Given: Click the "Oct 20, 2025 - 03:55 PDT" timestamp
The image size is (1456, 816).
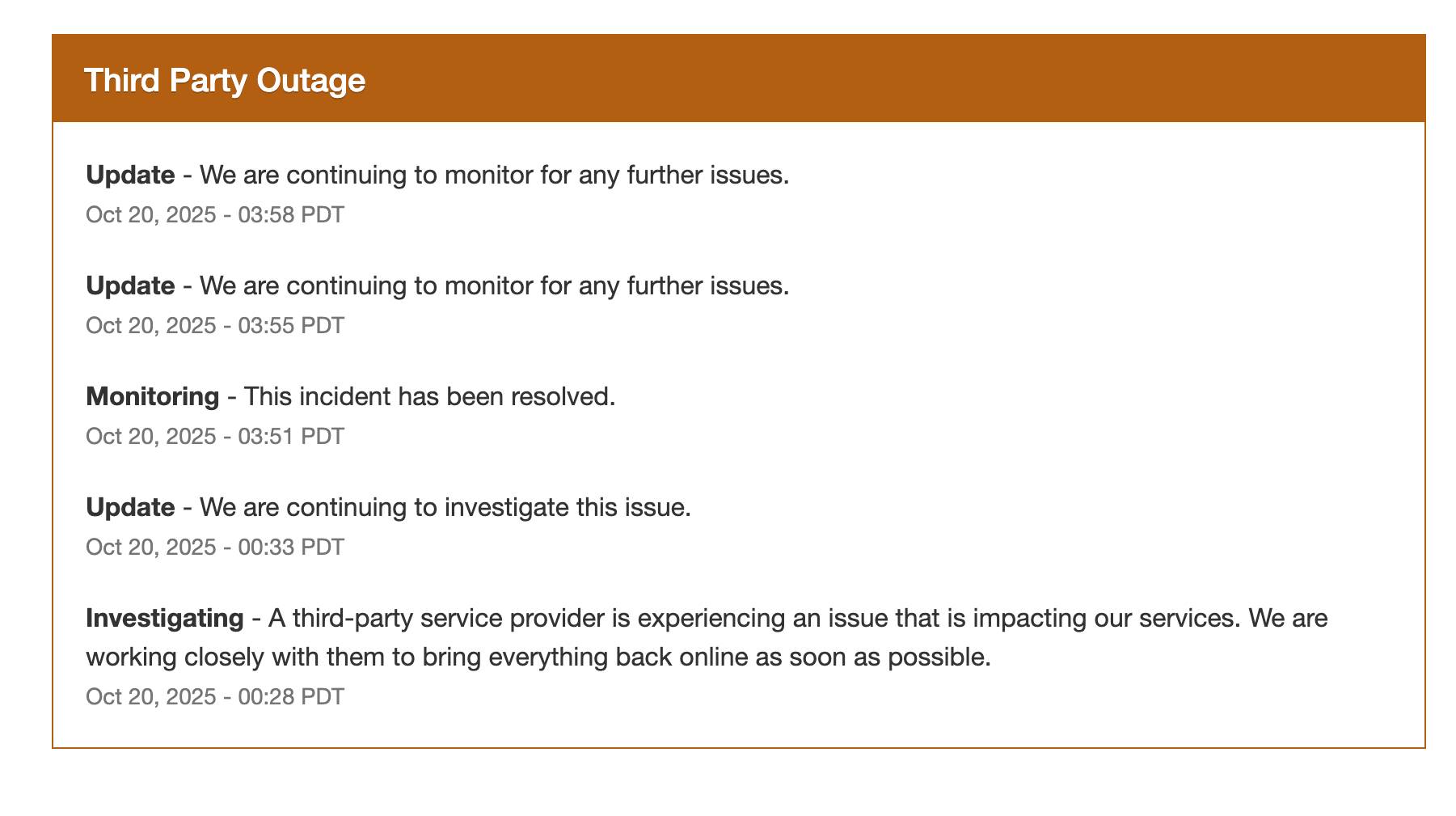Looking at the screenshot, I should [215, 326].
